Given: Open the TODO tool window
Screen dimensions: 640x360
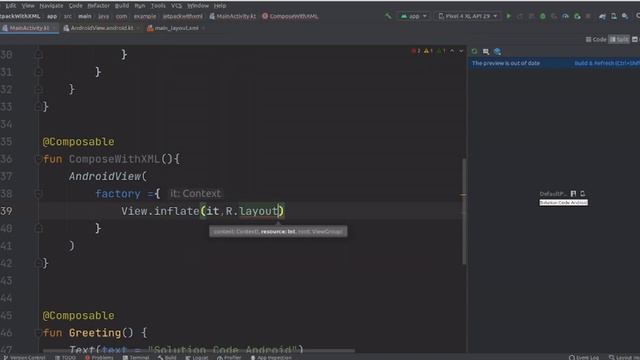Looking at the screenshot, I should click(65, 358).
